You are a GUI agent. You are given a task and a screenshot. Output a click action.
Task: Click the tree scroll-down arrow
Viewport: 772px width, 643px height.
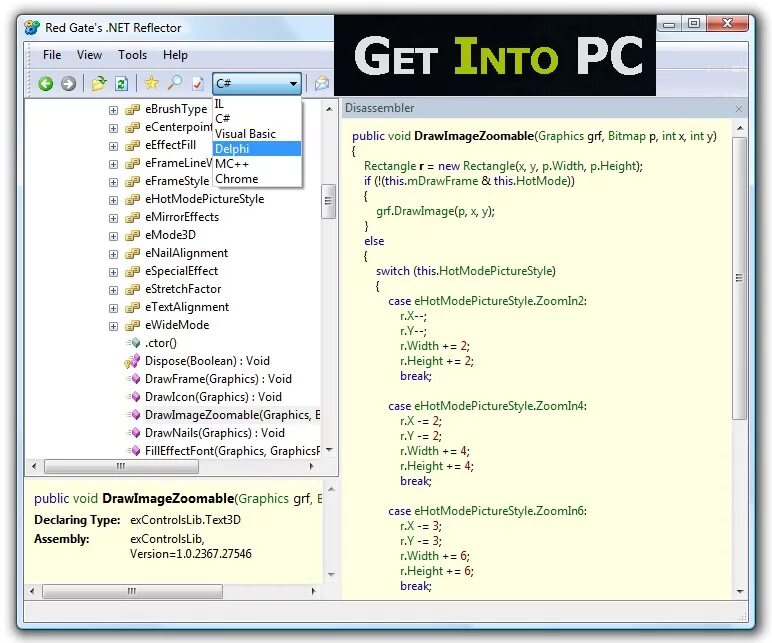coord(329,450)
